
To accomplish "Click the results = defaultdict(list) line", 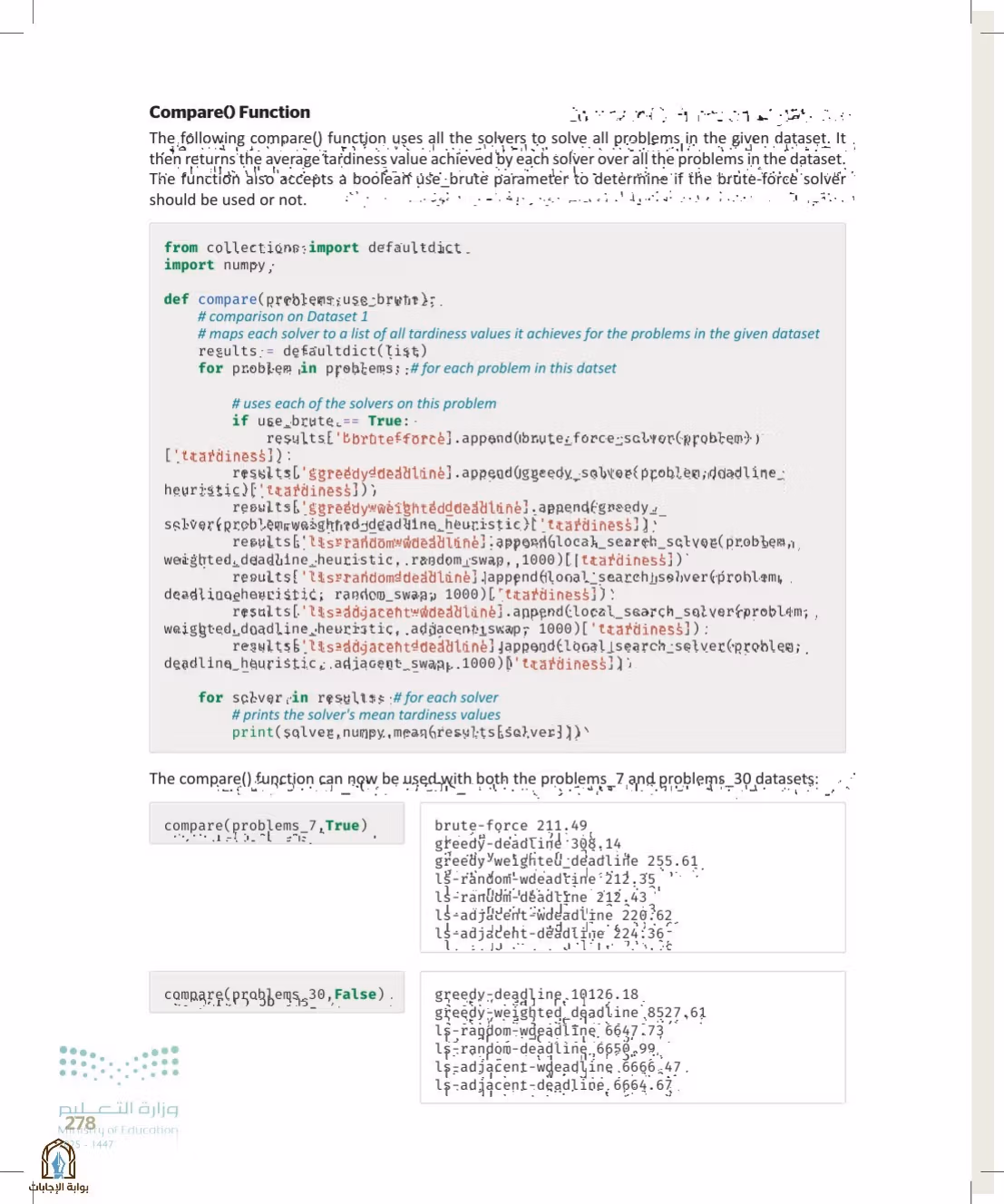I will click(x=313, y=351).
